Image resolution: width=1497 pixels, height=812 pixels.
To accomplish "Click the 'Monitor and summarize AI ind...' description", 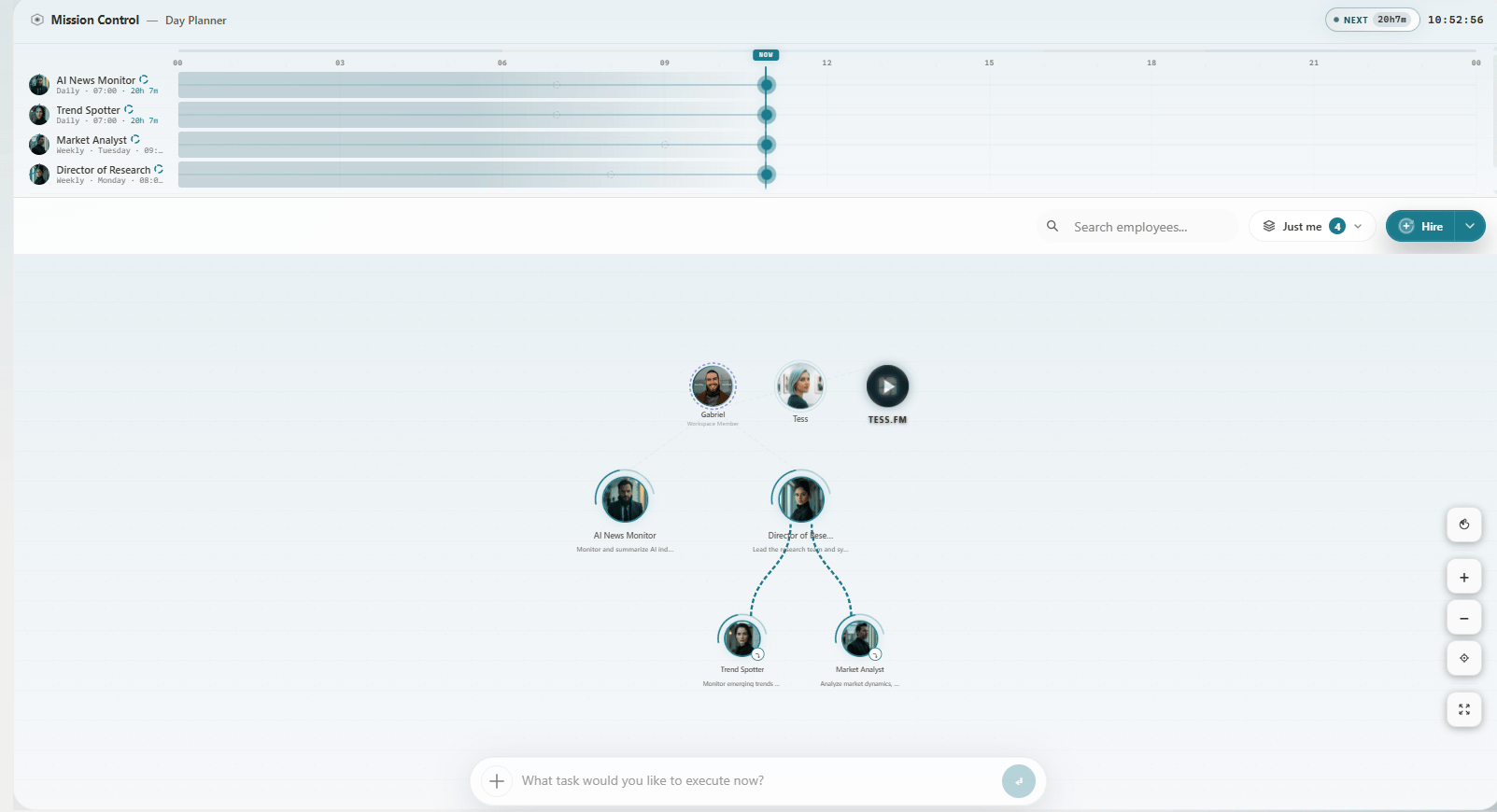I will tap(625, 550).
